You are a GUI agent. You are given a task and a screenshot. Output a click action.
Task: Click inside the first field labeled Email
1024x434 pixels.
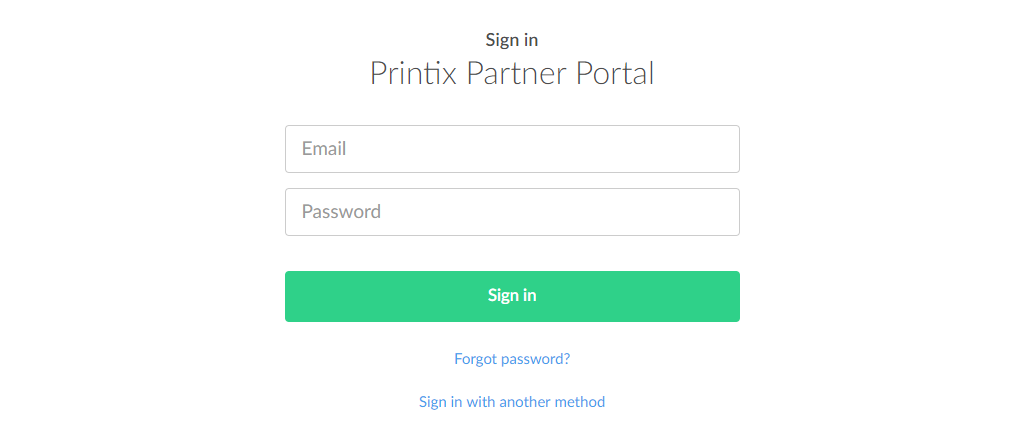point(512,149)
